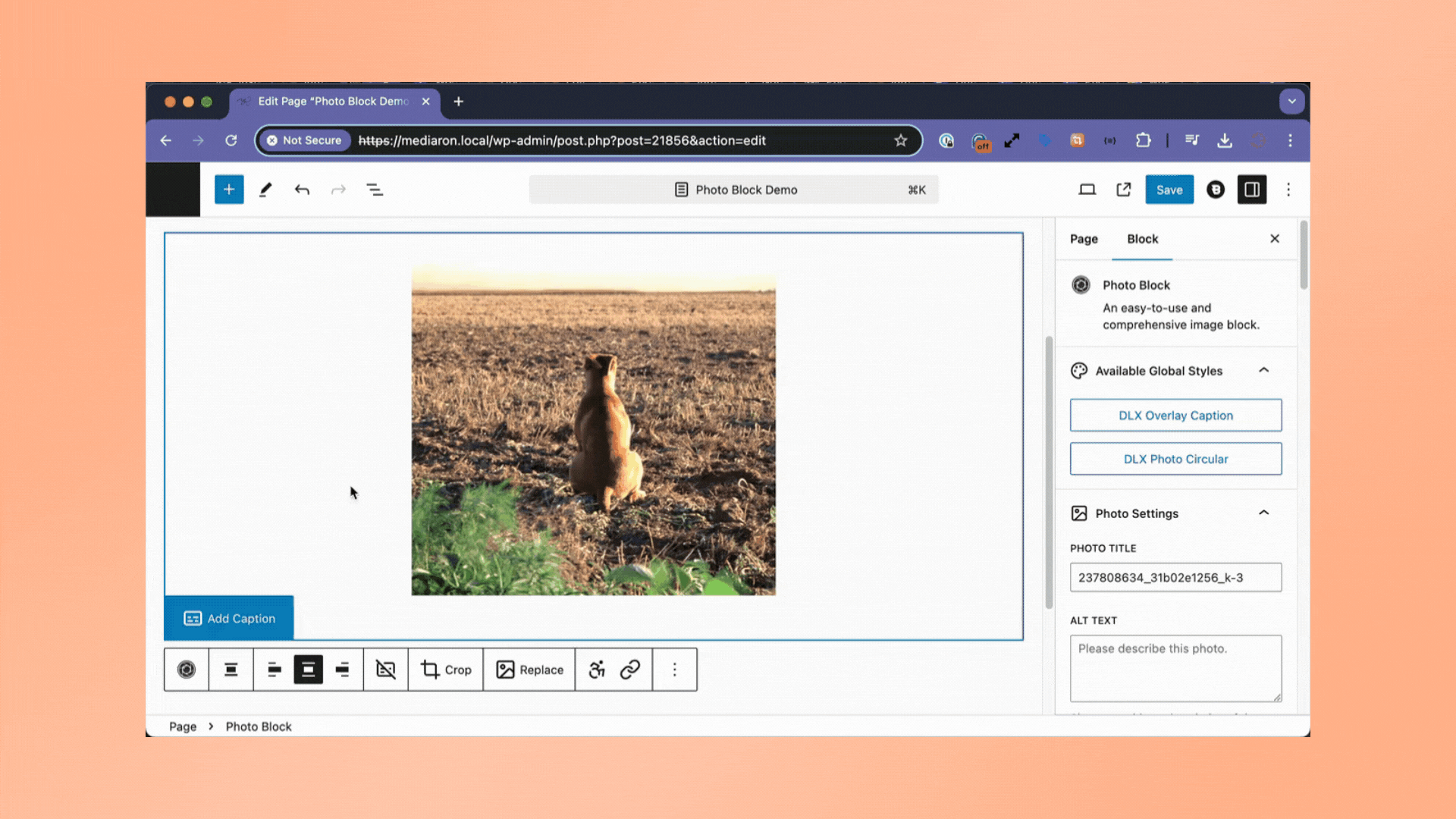
Task: Apply the DLX Overlay Caption style
Action: click(x=1176, y=416)
